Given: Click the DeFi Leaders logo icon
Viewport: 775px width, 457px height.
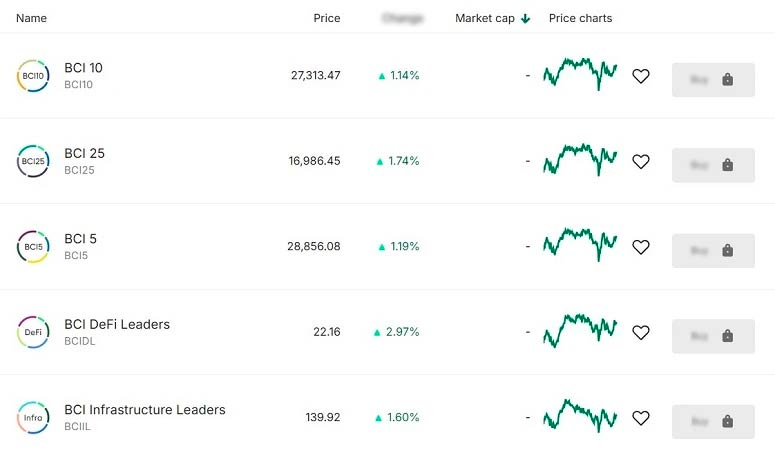Looking at the screenshot, I should 33,332.
